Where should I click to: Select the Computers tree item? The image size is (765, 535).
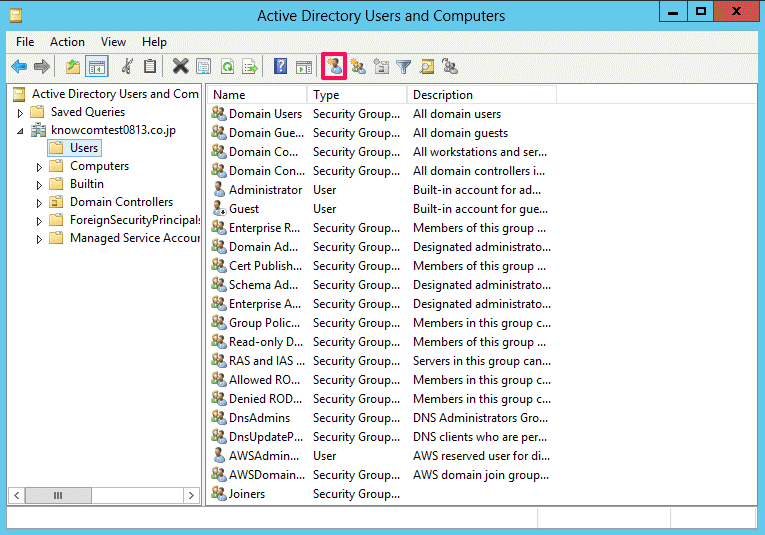[x=100, y=166]
